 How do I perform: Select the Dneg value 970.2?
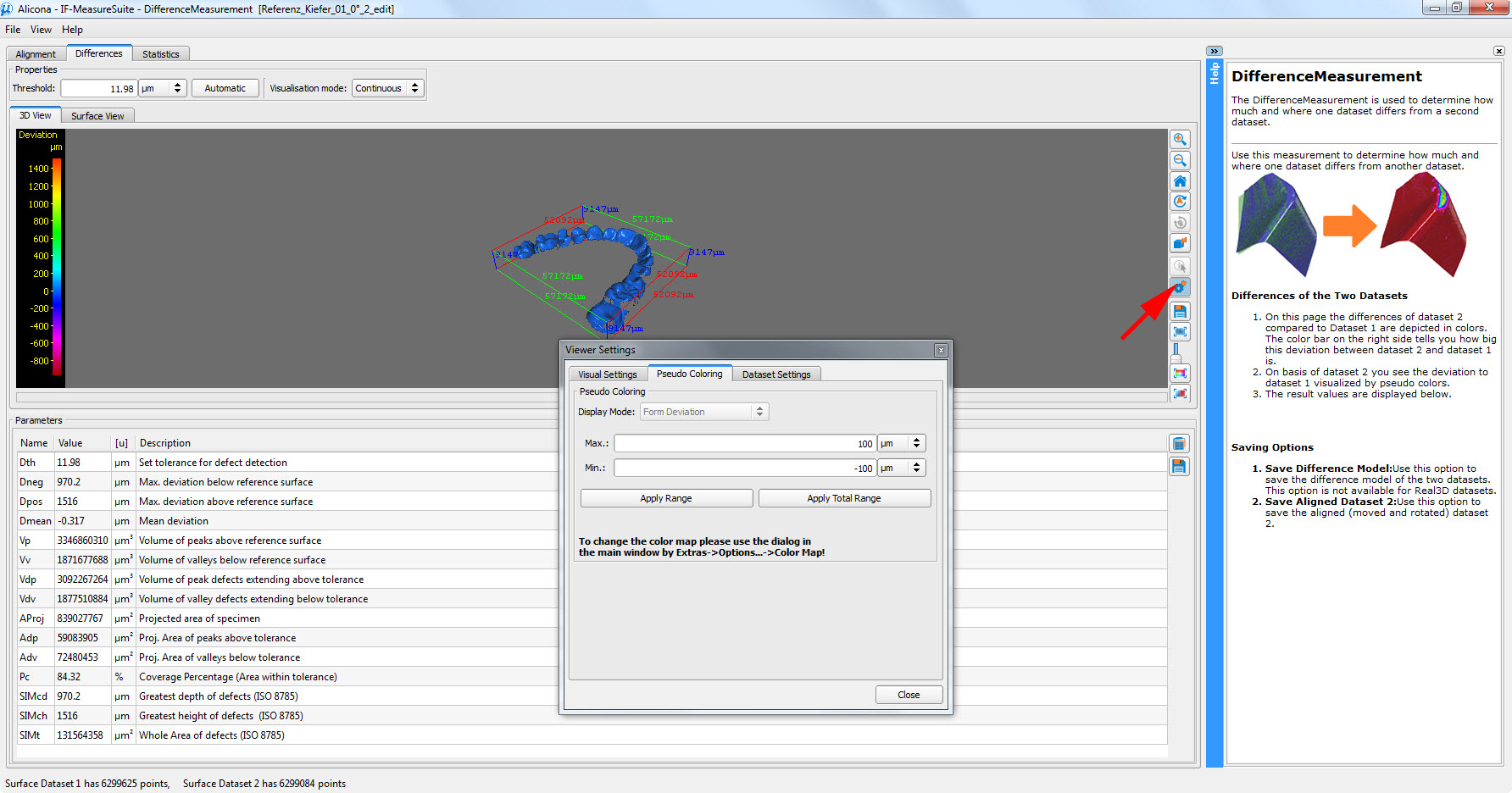(69, 482)
